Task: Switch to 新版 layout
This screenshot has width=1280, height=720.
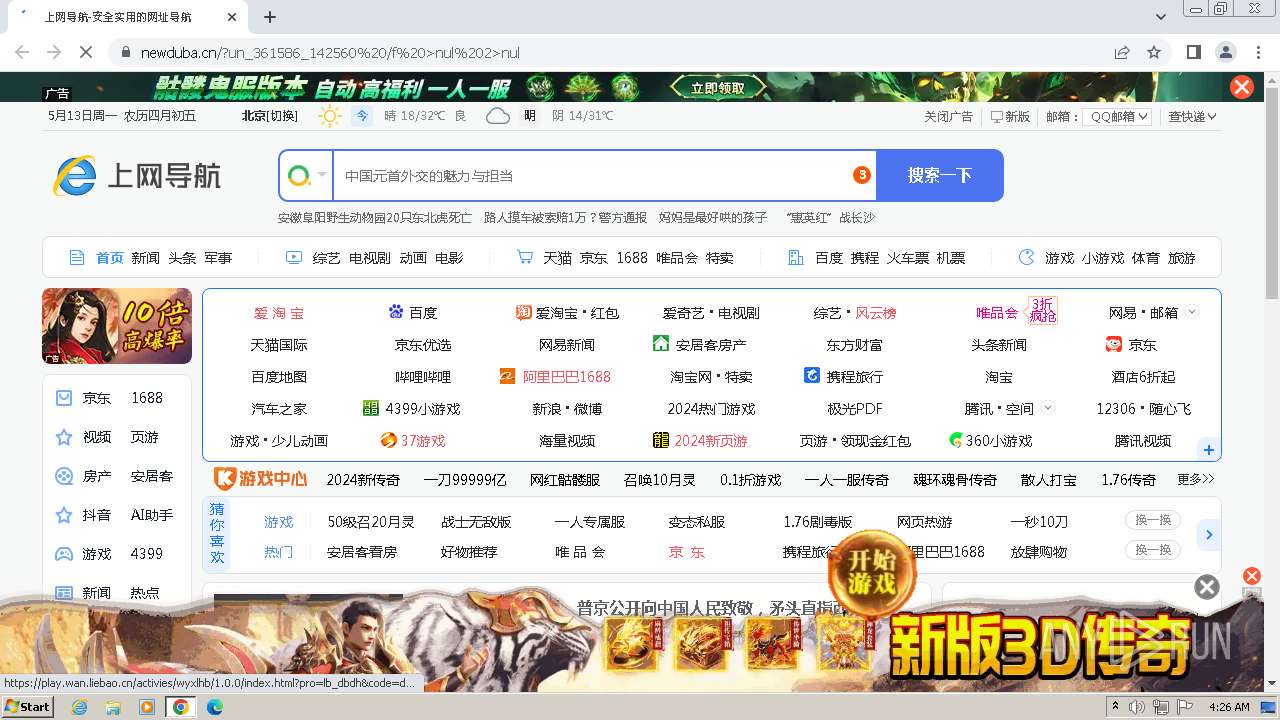Action: click(1010, 116)
